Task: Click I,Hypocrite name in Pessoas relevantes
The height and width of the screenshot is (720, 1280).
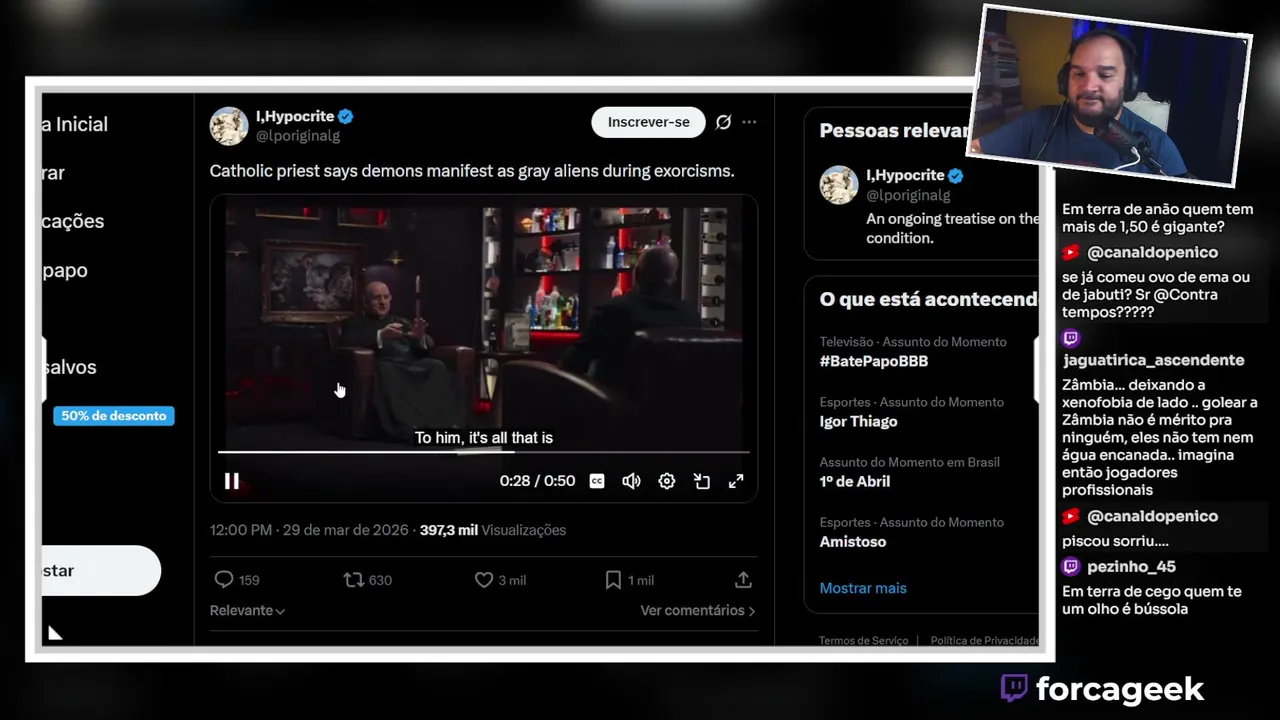Action: coord(905,175)
